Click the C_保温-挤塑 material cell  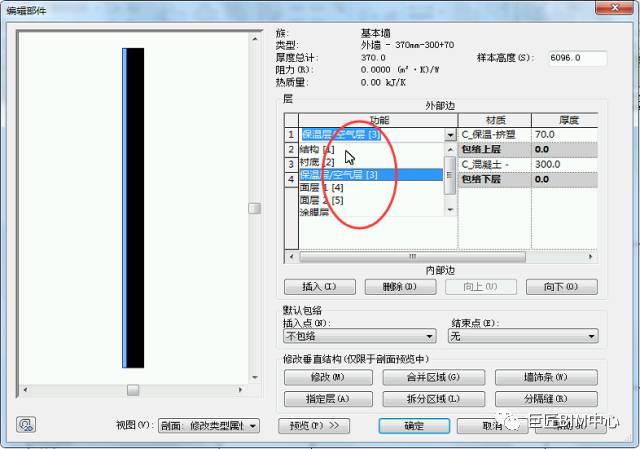coord(494,135)
